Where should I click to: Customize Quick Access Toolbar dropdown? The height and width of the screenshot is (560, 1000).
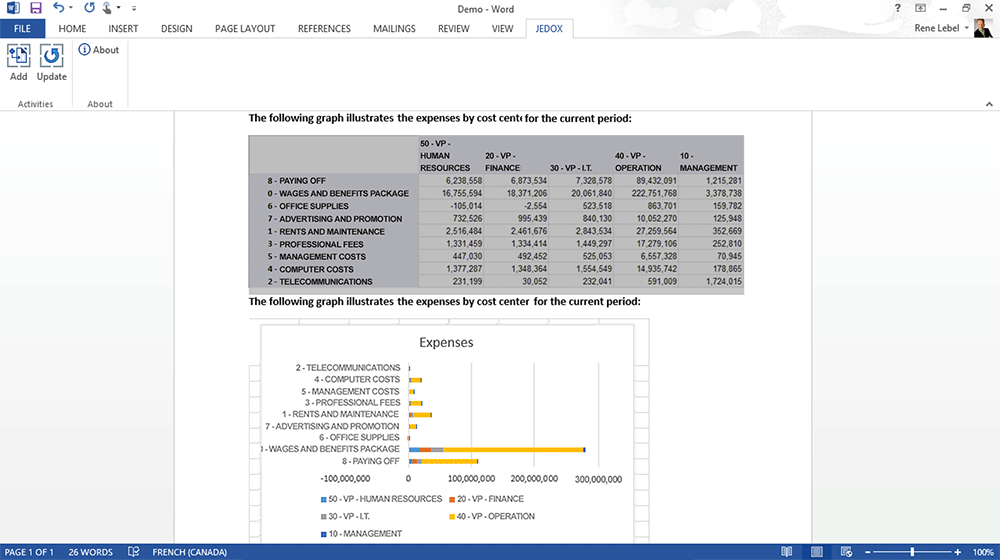134,8
